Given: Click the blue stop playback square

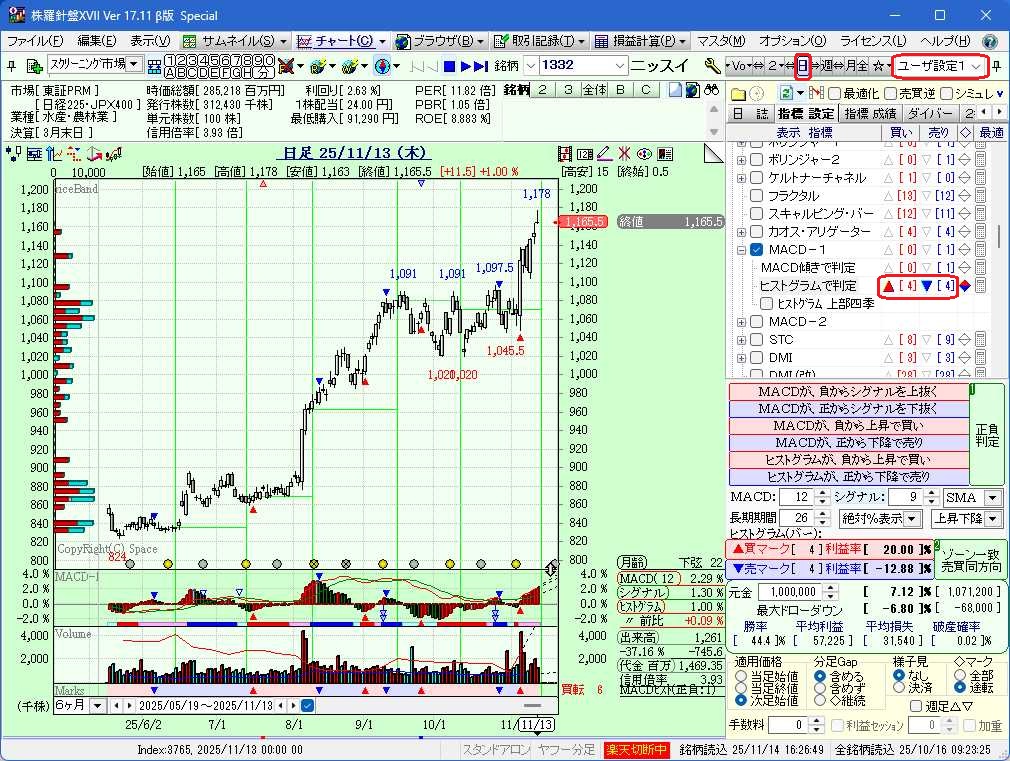Looking at the screenshot, I should 450,66.
